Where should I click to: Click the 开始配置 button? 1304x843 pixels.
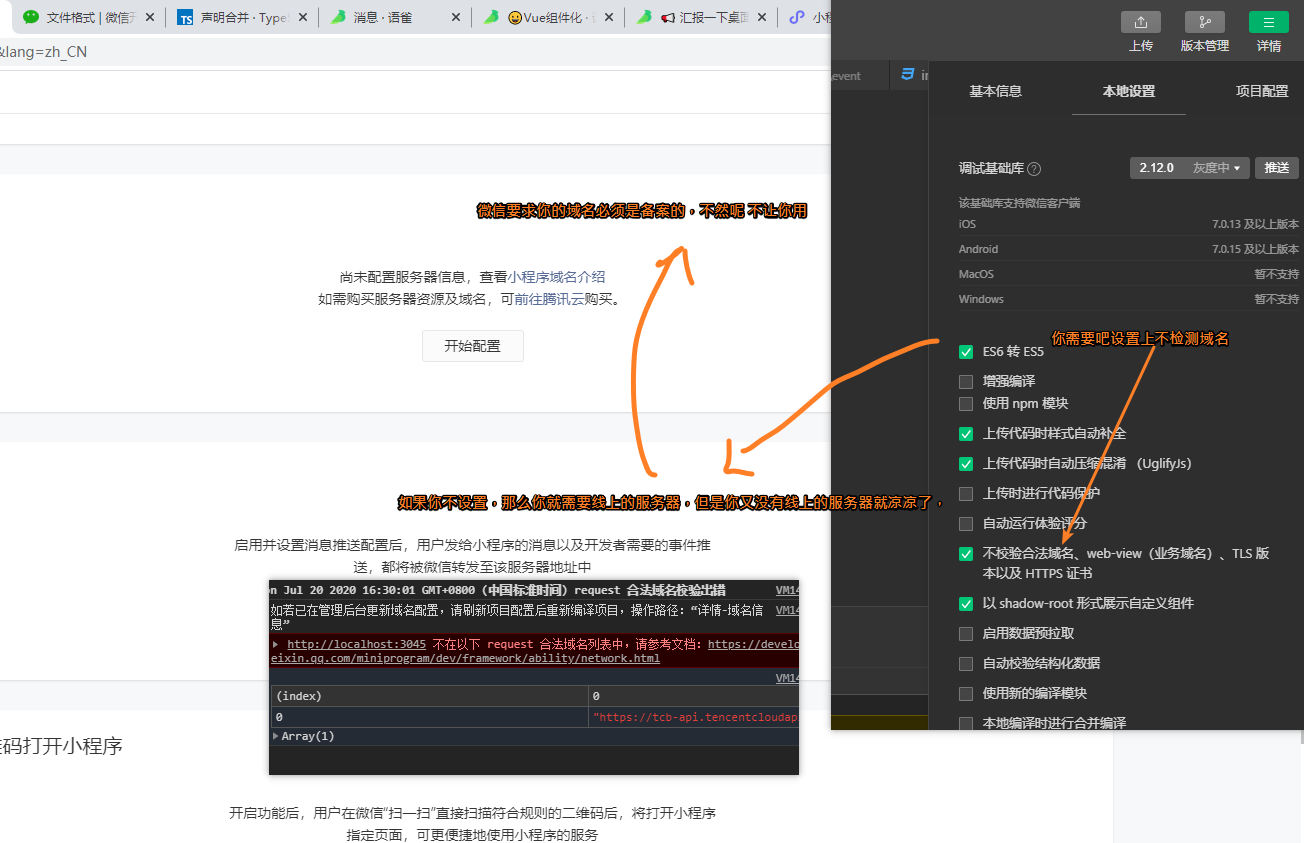[473, 346]
